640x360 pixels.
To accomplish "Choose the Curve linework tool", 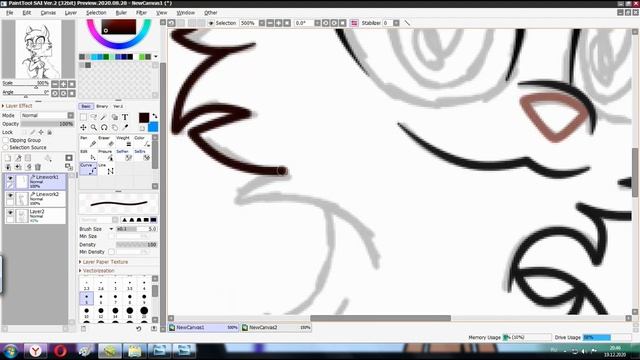I will click(x=88, y=169).
